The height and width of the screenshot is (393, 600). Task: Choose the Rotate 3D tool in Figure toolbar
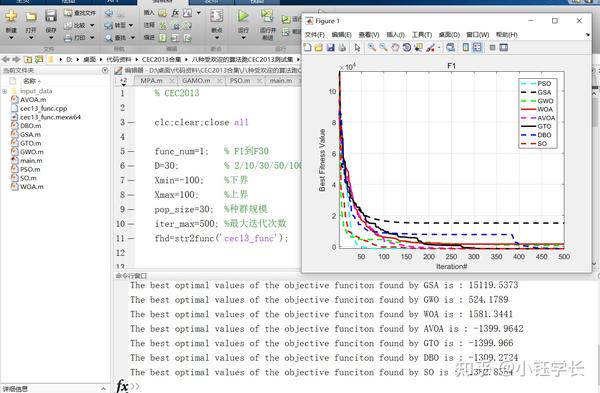[x=407, y=47]
